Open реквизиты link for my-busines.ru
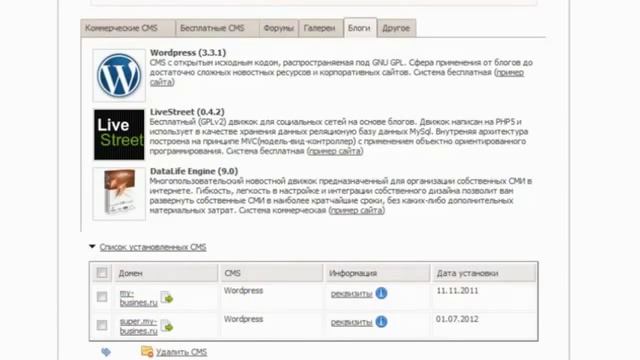This screenshot has width=640, height=360. point(351,293)
